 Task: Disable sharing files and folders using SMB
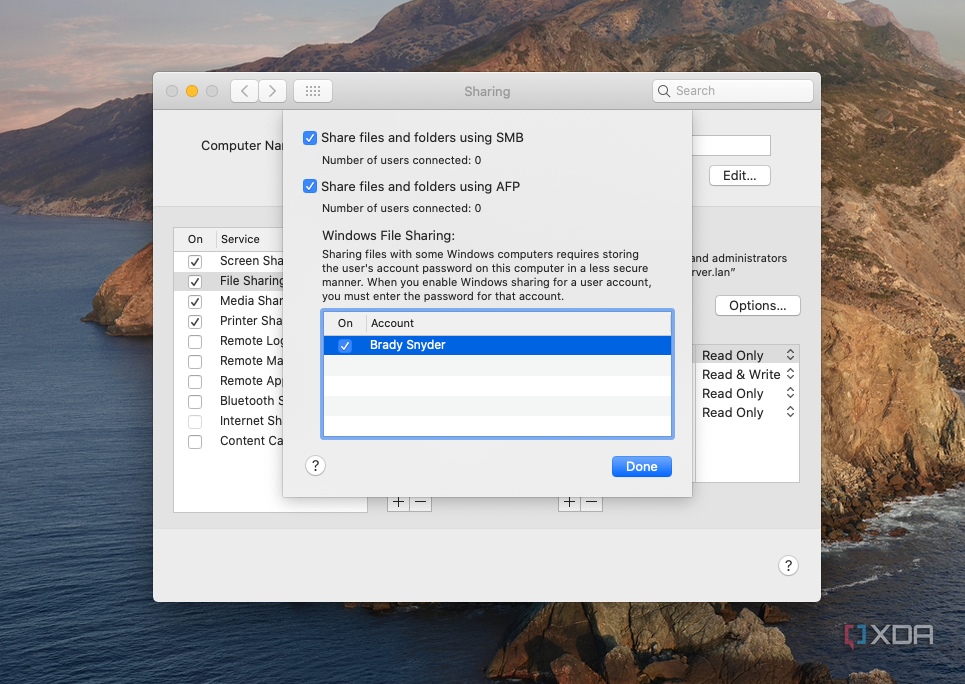(x=310, y=137)
